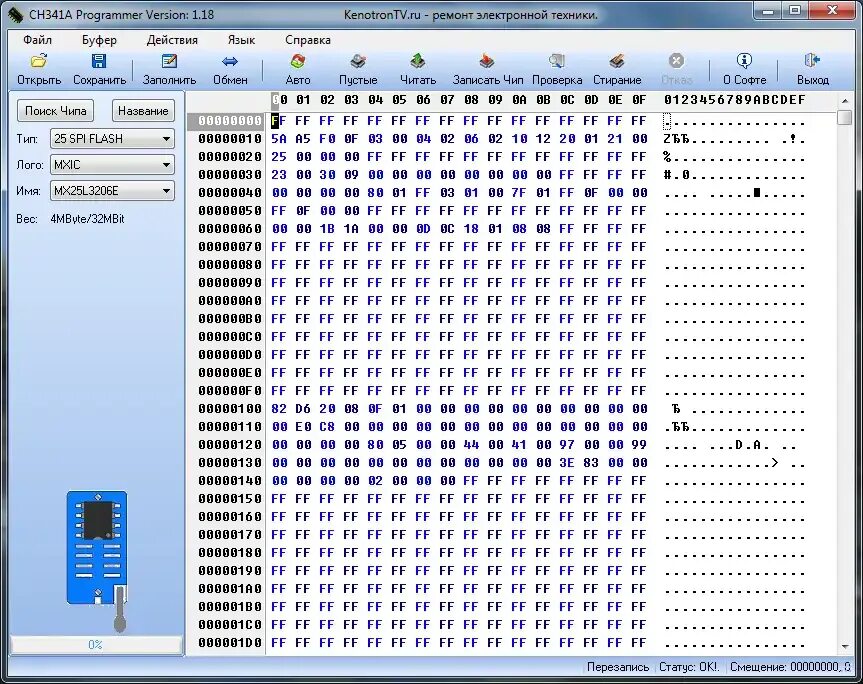Minimize the CH341A Programmer window
This screenshot has height=684, width=863.
click(768, 10)
